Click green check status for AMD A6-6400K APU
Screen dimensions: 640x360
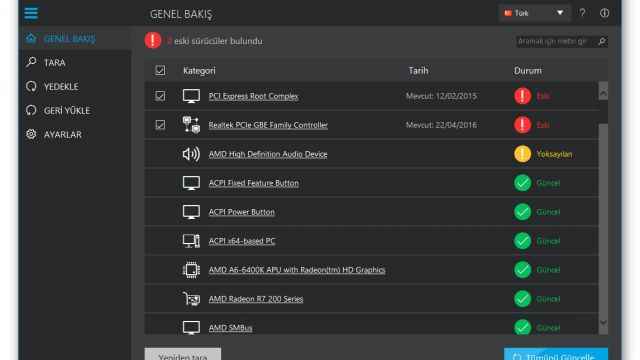click(x=522, y=270)
